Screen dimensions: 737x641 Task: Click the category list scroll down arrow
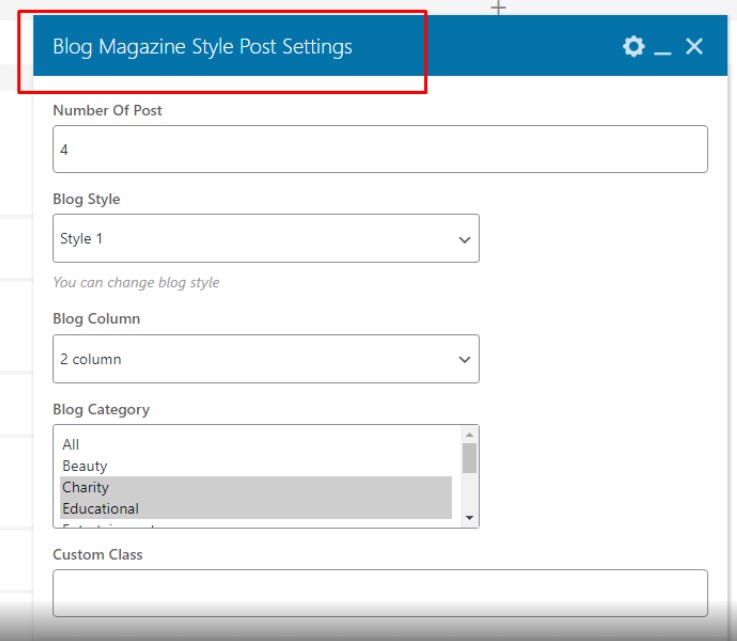pos(469,517)
